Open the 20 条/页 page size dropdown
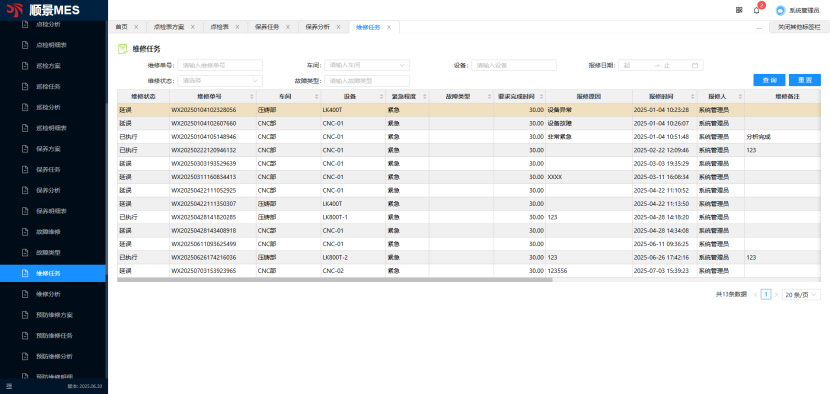 click(x=801, y=294)
